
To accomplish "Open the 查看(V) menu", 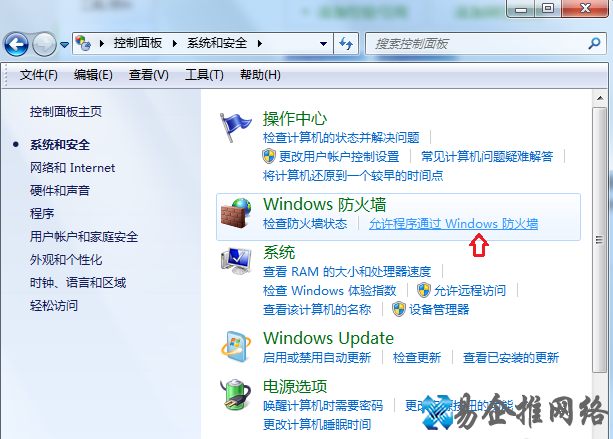I will click(x=148, y=75).
